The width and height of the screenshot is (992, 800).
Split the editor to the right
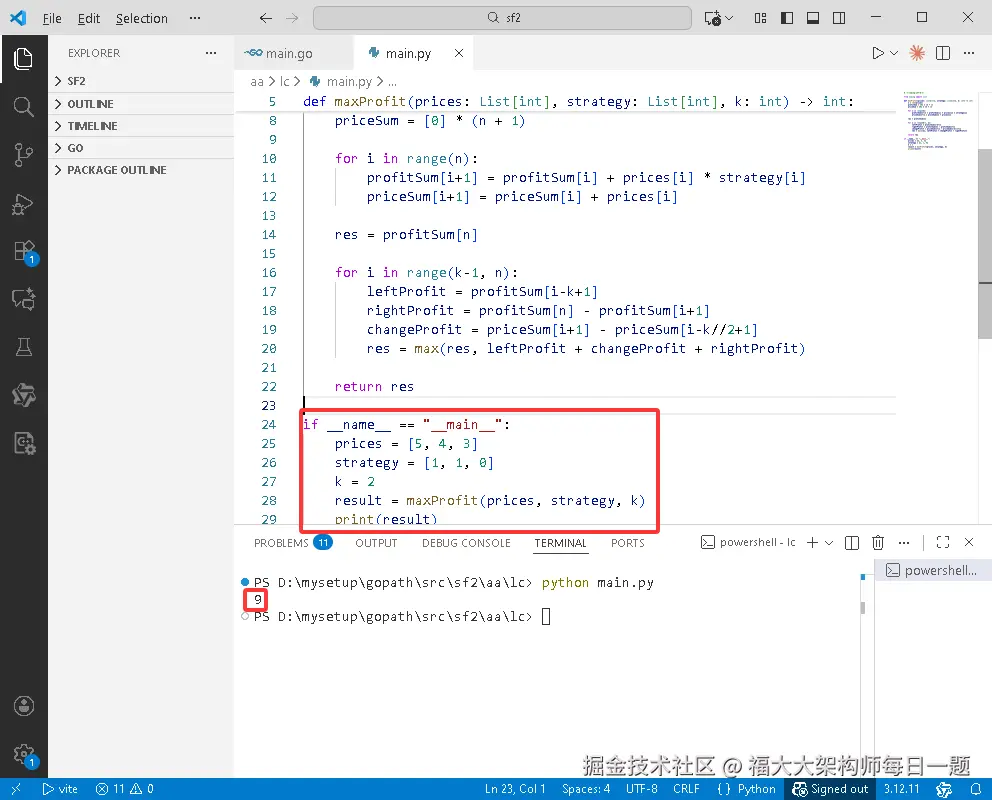tap(943, 53)
